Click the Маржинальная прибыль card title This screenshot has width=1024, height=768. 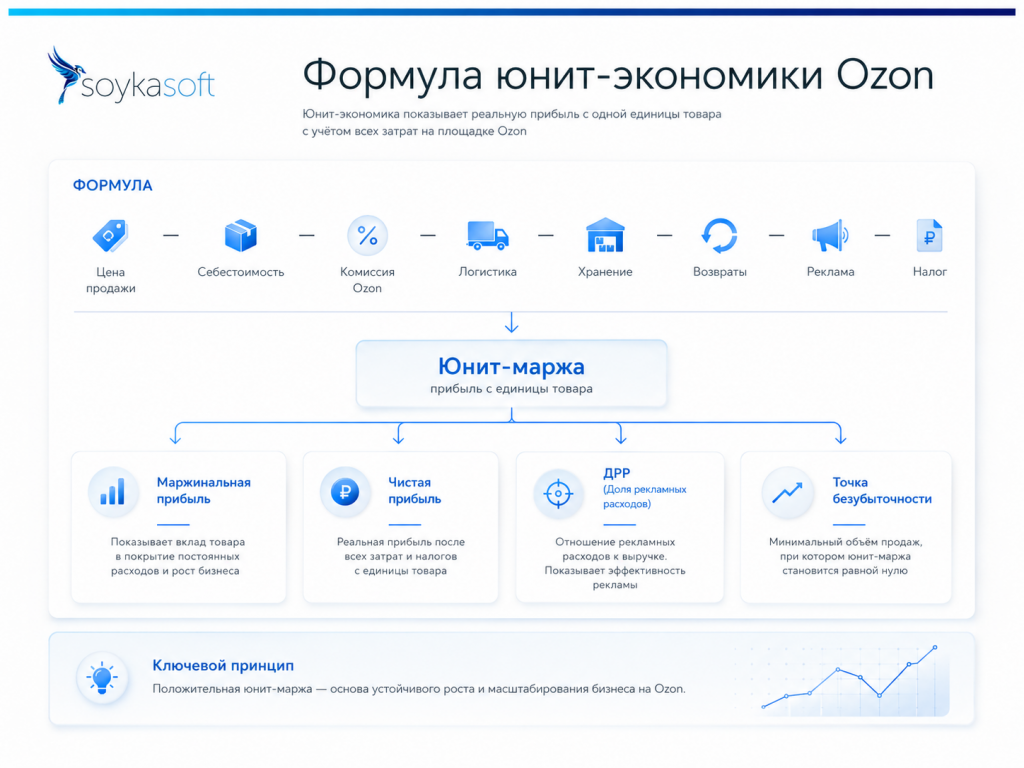[x=204, y=490]
